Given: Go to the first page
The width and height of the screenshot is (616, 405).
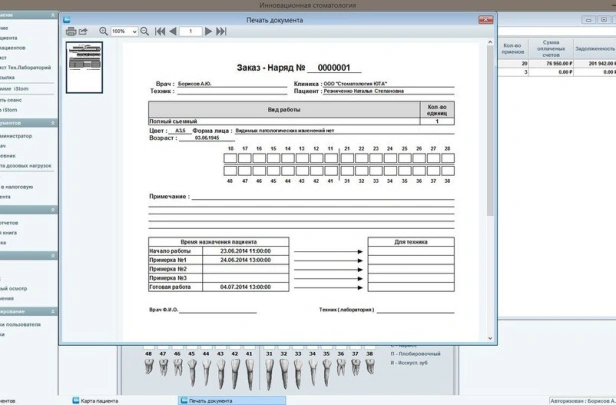Looking at the screenshot, I should pyautogui.click(x=160, y=32).
